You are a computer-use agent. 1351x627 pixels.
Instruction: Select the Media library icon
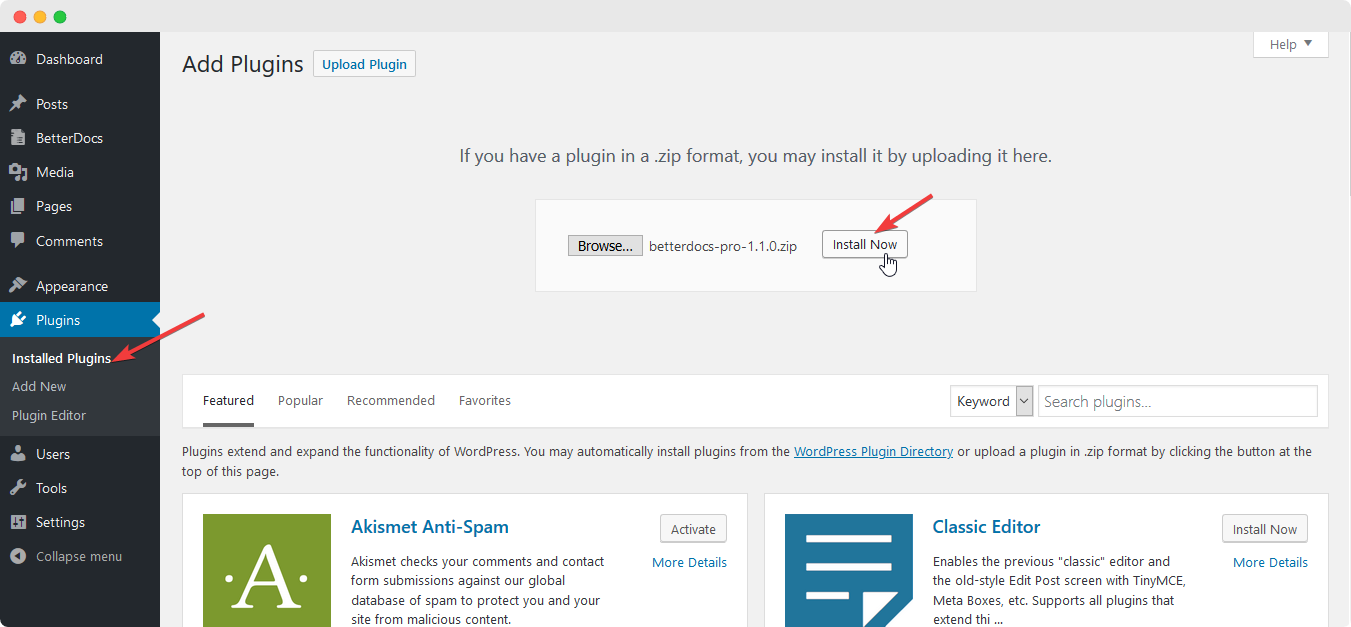(x=18, y=172)
